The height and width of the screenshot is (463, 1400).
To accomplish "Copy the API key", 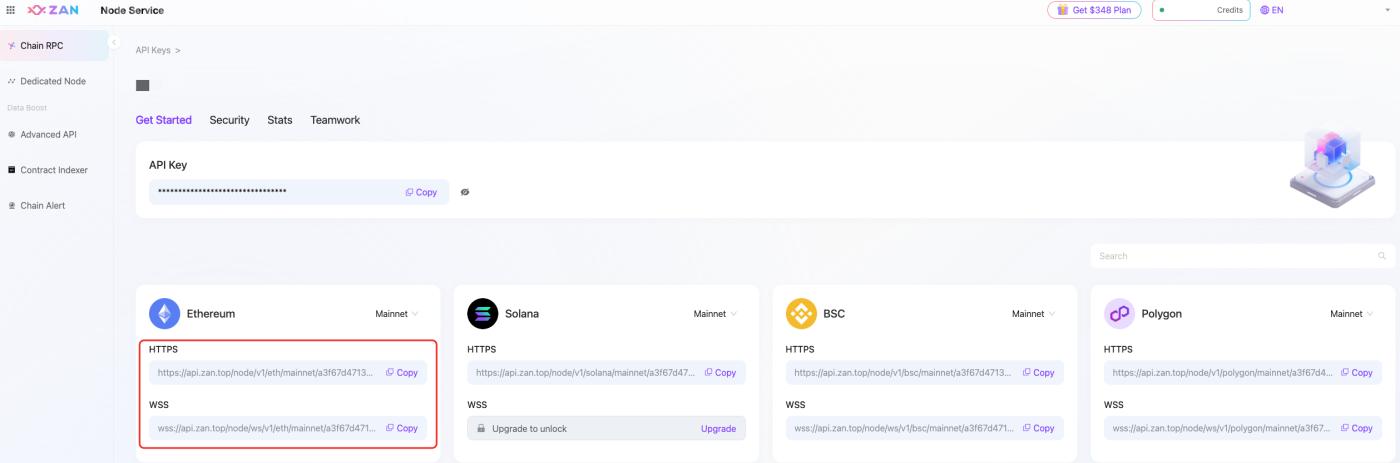I will pyautogui.click(x=421, y=192).
